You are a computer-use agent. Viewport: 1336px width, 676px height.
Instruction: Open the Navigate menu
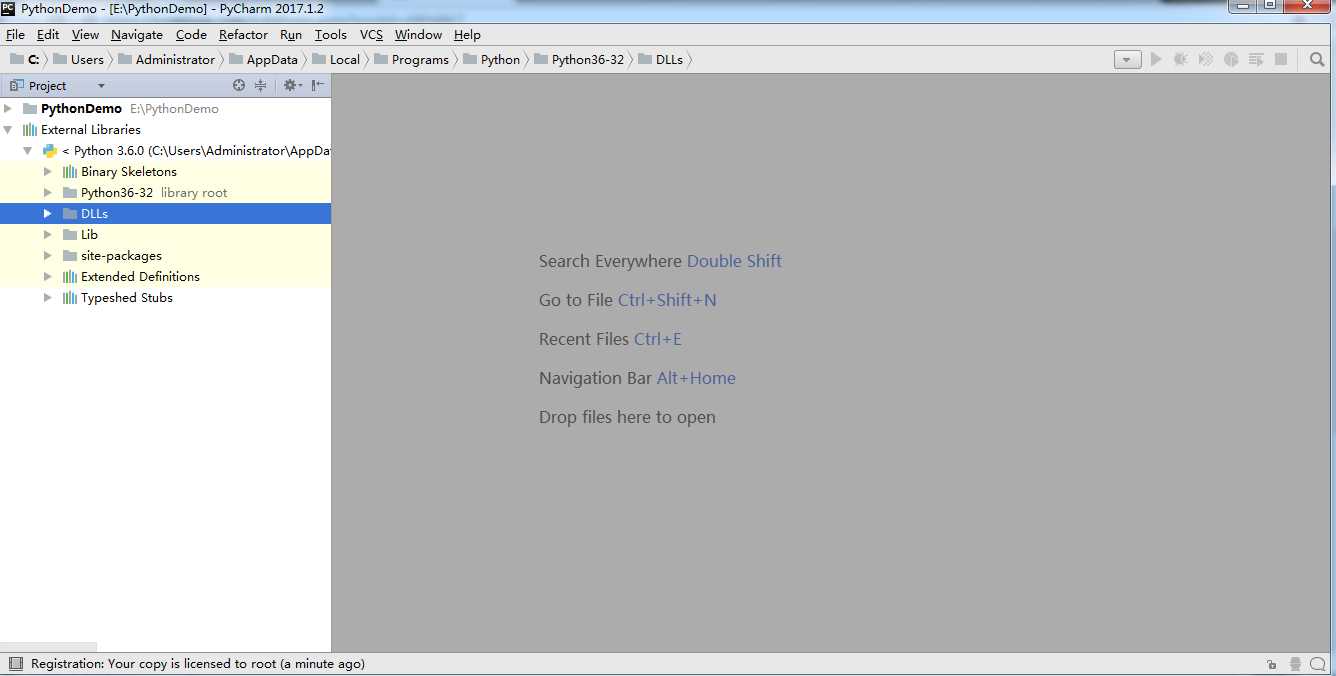pos(137,34)
